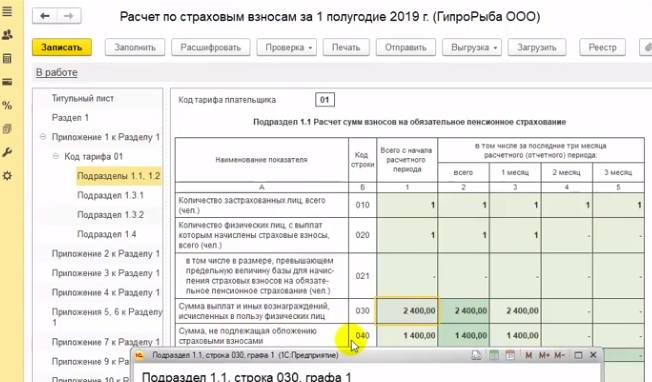Collapse the Приложение 1 к Разделу 1 node
The image size is (652, 382).
pos(43,137)
